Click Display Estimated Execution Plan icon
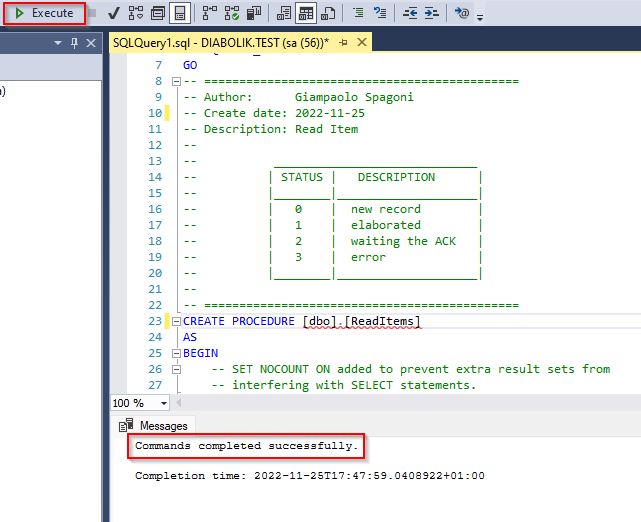The width and height of the screenshot is (641, 522). pos(135,13)
